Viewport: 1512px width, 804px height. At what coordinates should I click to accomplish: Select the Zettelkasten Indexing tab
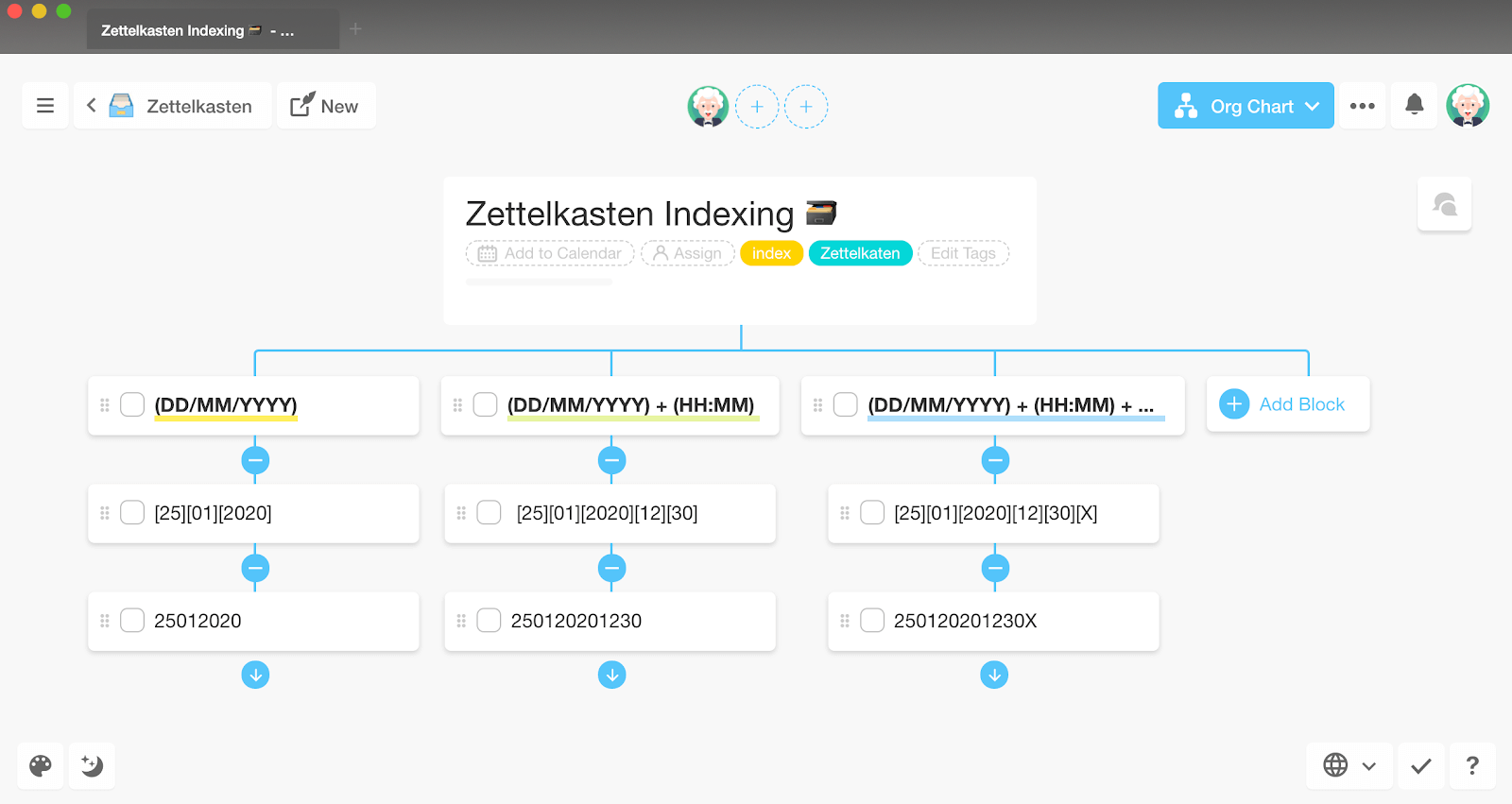213,30
